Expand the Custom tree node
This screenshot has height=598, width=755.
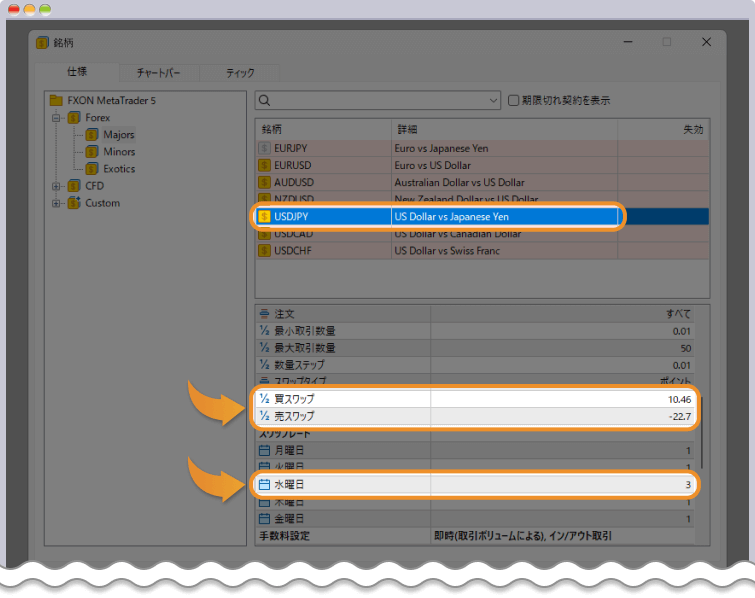point(57,203)
